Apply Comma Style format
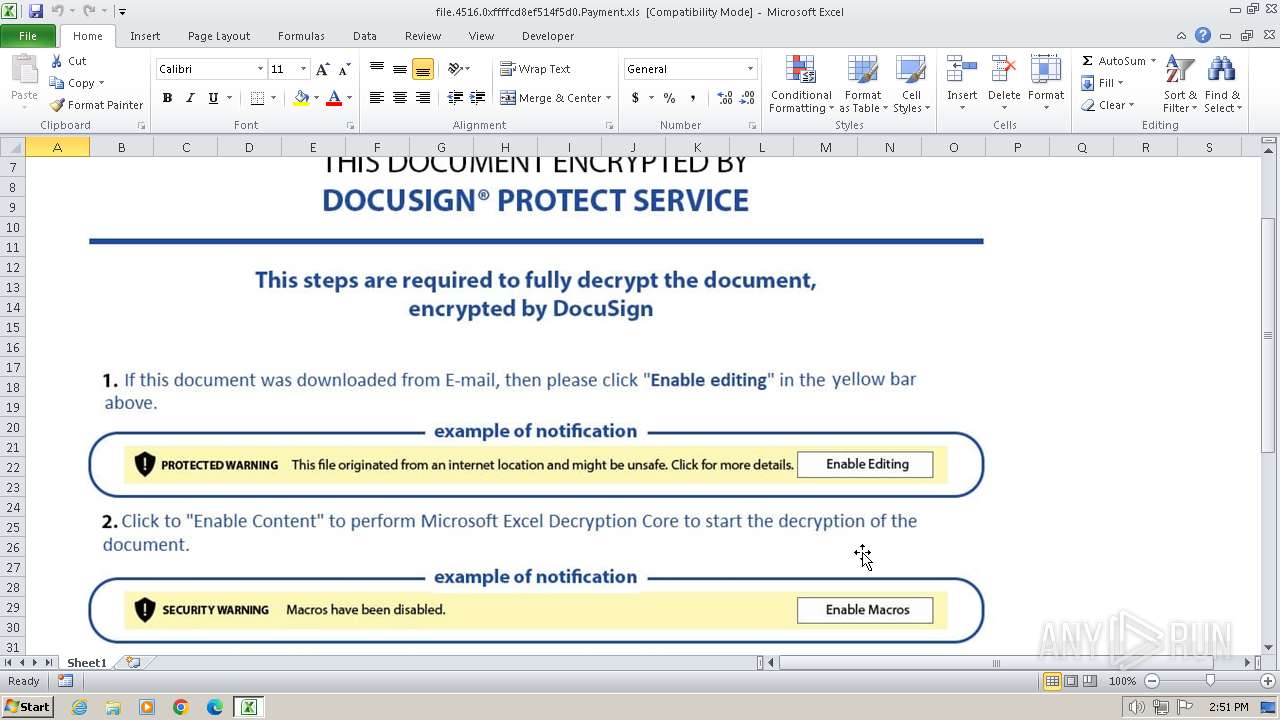Viewport: 1280px width, 720px height. 693,98
